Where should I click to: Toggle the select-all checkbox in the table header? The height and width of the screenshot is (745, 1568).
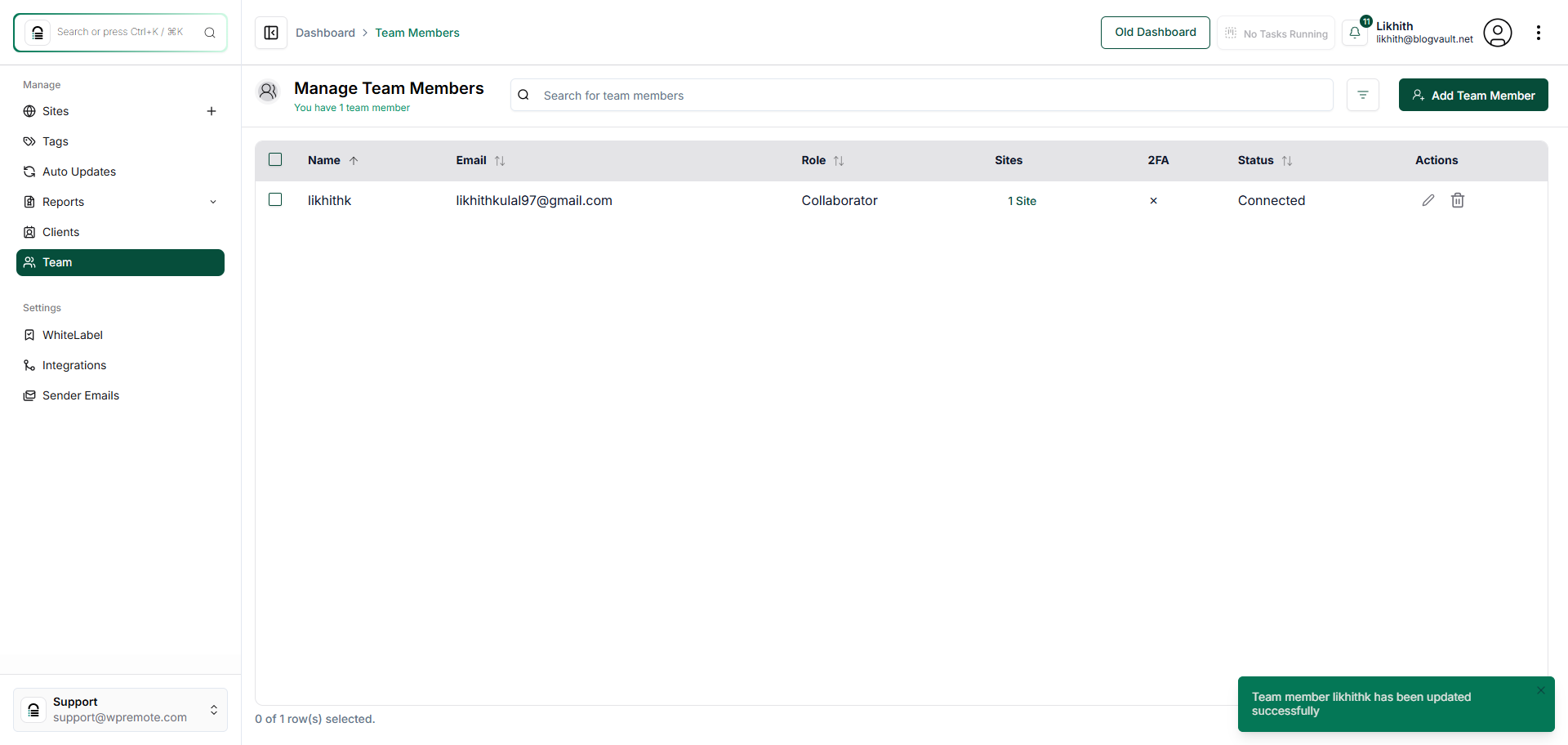coord(274,159)
